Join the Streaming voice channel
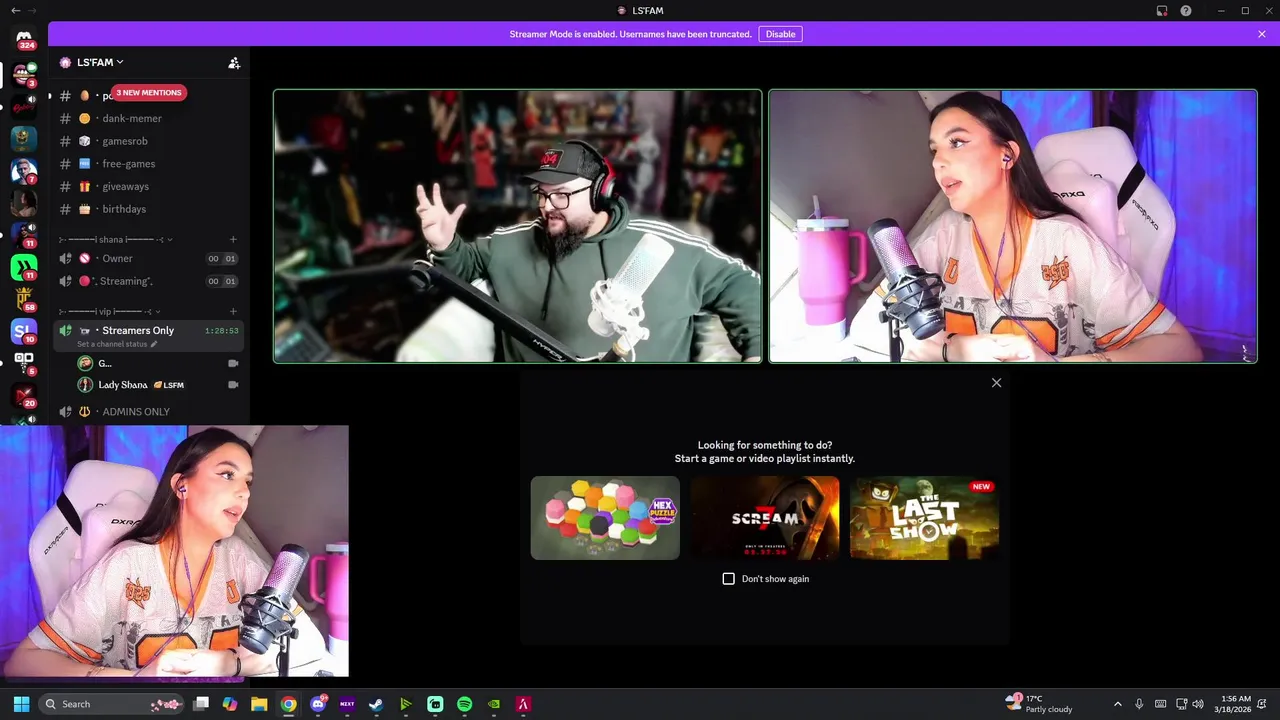This screenshot has width=1280, height=720. click(150, 281)
